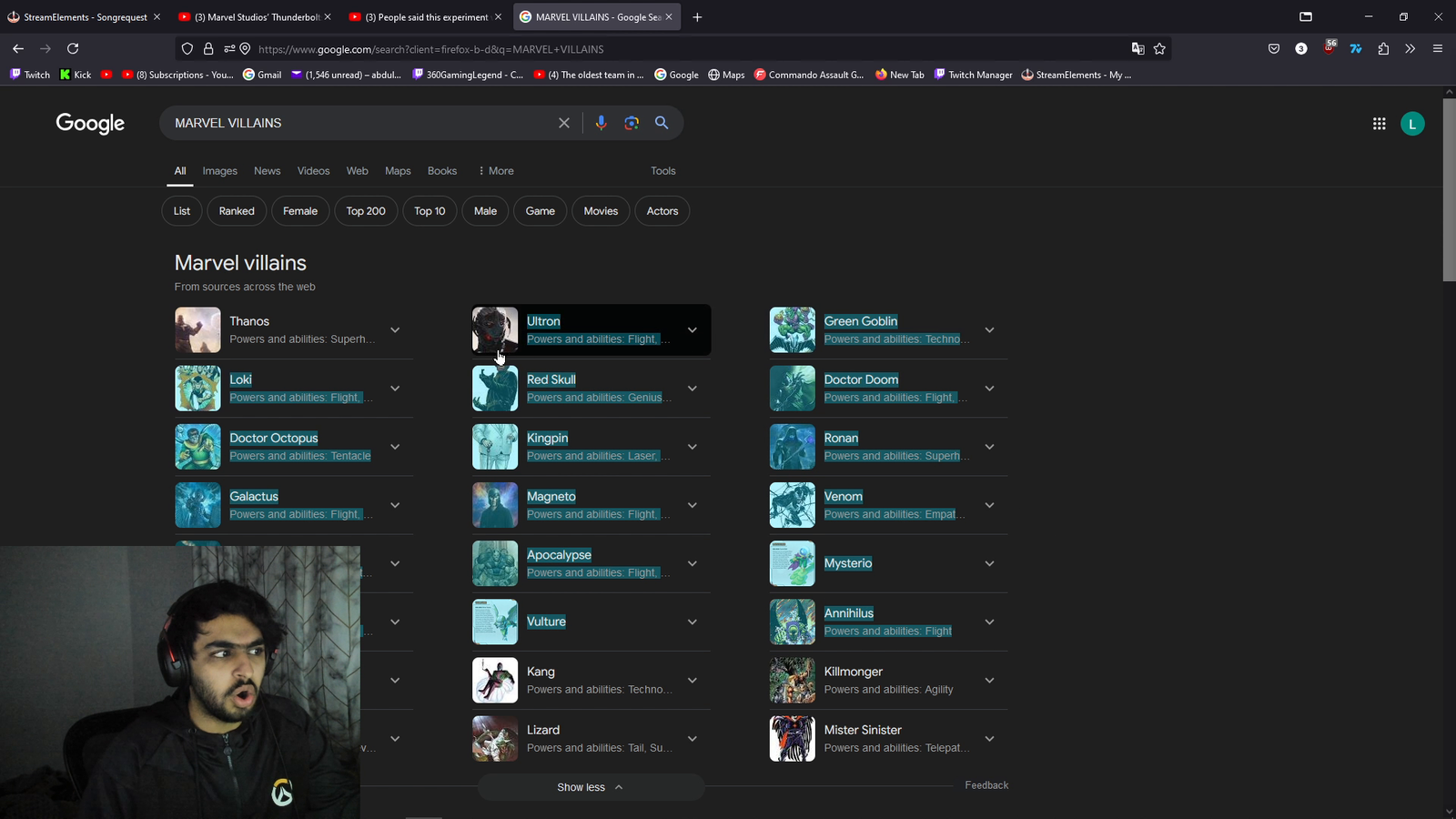This screenshot has height=819, width=1456.
Task: Select the Actors filter chip
Action: click(x=662, y=211)
